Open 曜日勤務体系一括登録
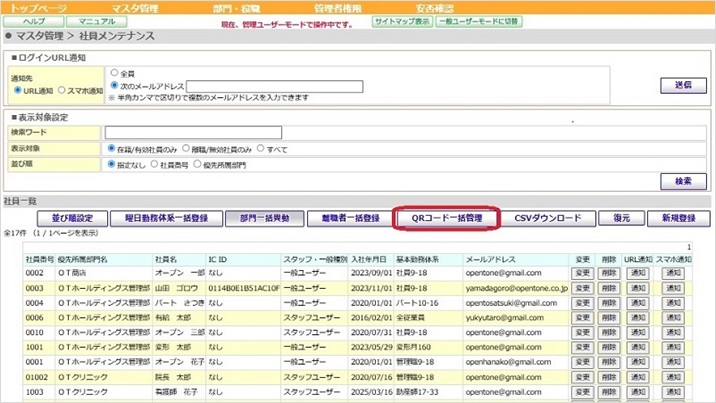This screenshot has height=403, width=716. [167, 218]
